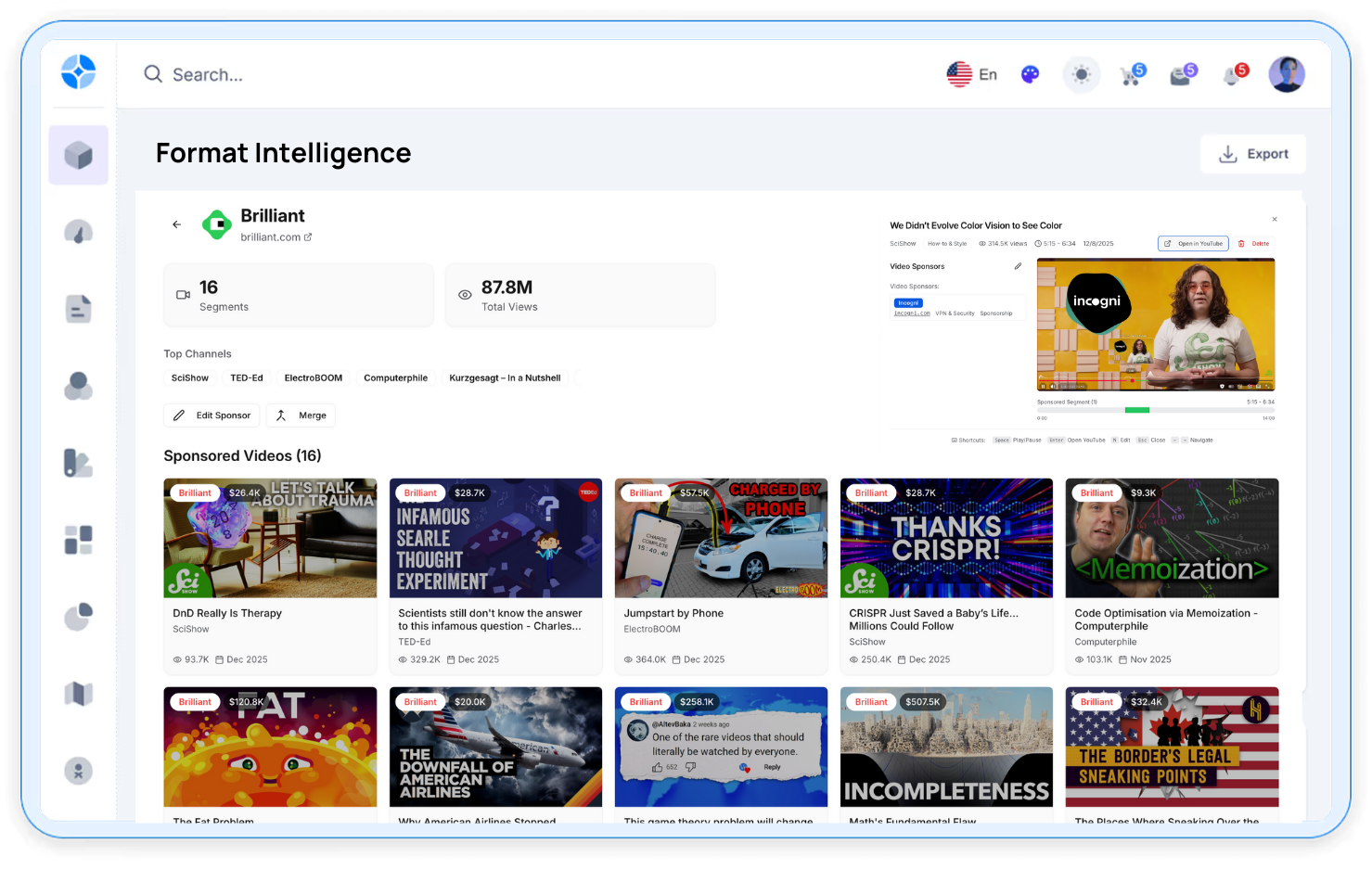Open the document sidebar icon
The image size is (1372, 869).
click(78, 309)
